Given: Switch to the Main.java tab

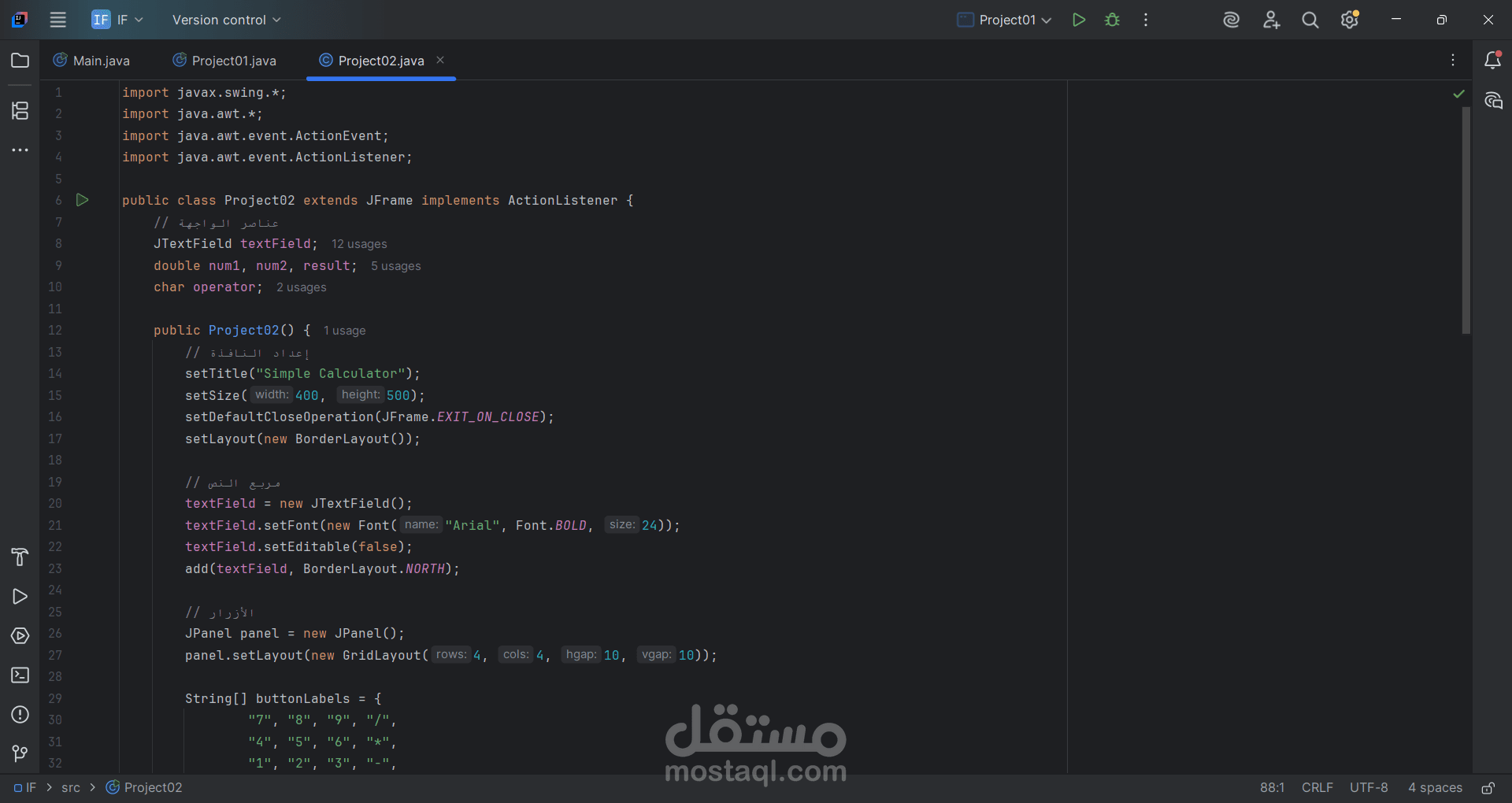Looking at the screenshot, I should pyautogui.click(x=91, y=61).
